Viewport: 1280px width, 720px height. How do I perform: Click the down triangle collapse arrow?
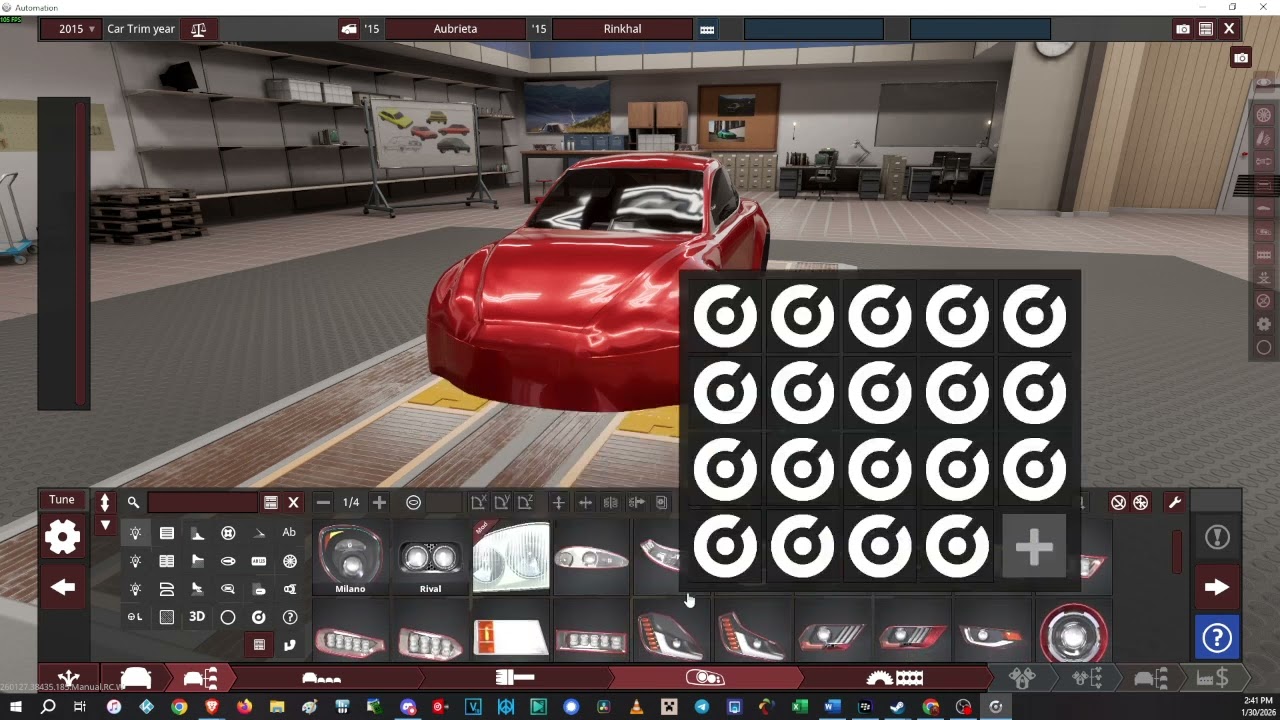click(104, 525)
